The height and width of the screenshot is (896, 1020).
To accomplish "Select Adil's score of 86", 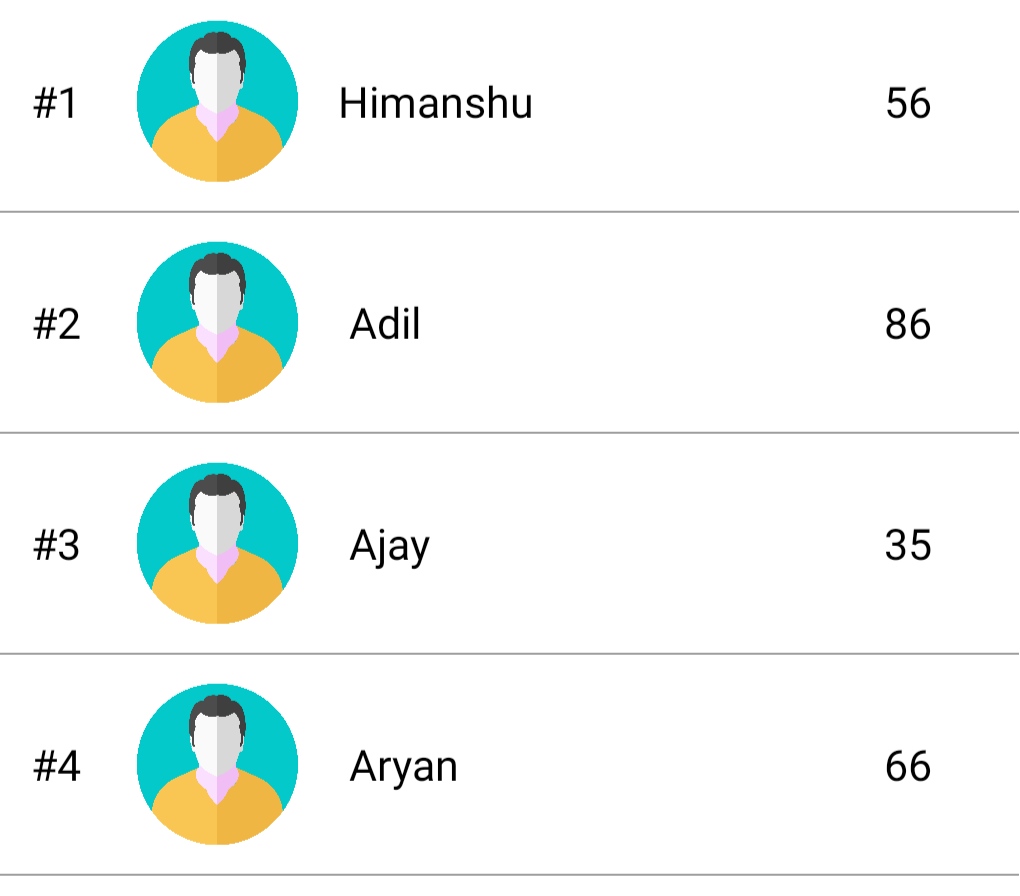I will point(908,324).
